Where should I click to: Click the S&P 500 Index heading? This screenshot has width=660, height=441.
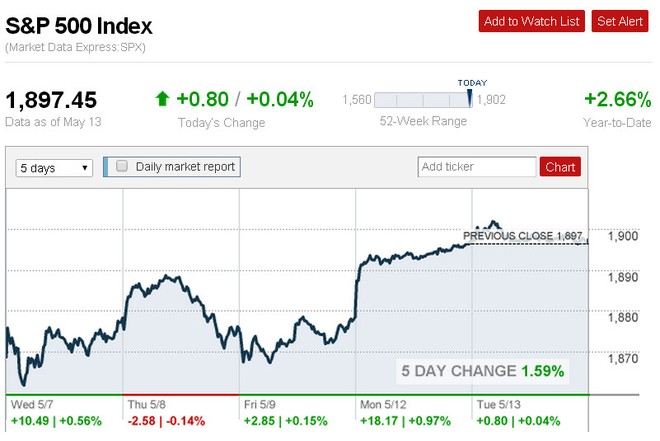(79, 22)
